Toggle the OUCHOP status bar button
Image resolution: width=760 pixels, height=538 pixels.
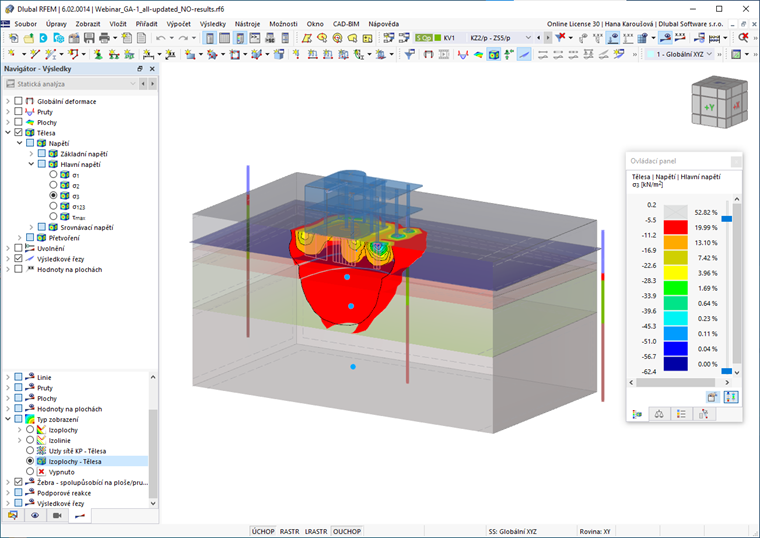click(x=347, y=532)
